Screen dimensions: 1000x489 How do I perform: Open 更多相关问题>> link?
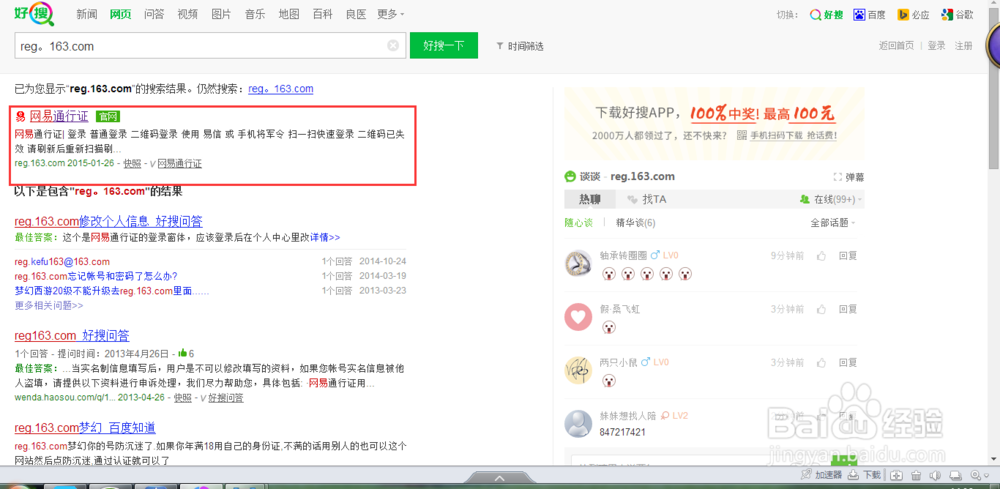[49, 305]
